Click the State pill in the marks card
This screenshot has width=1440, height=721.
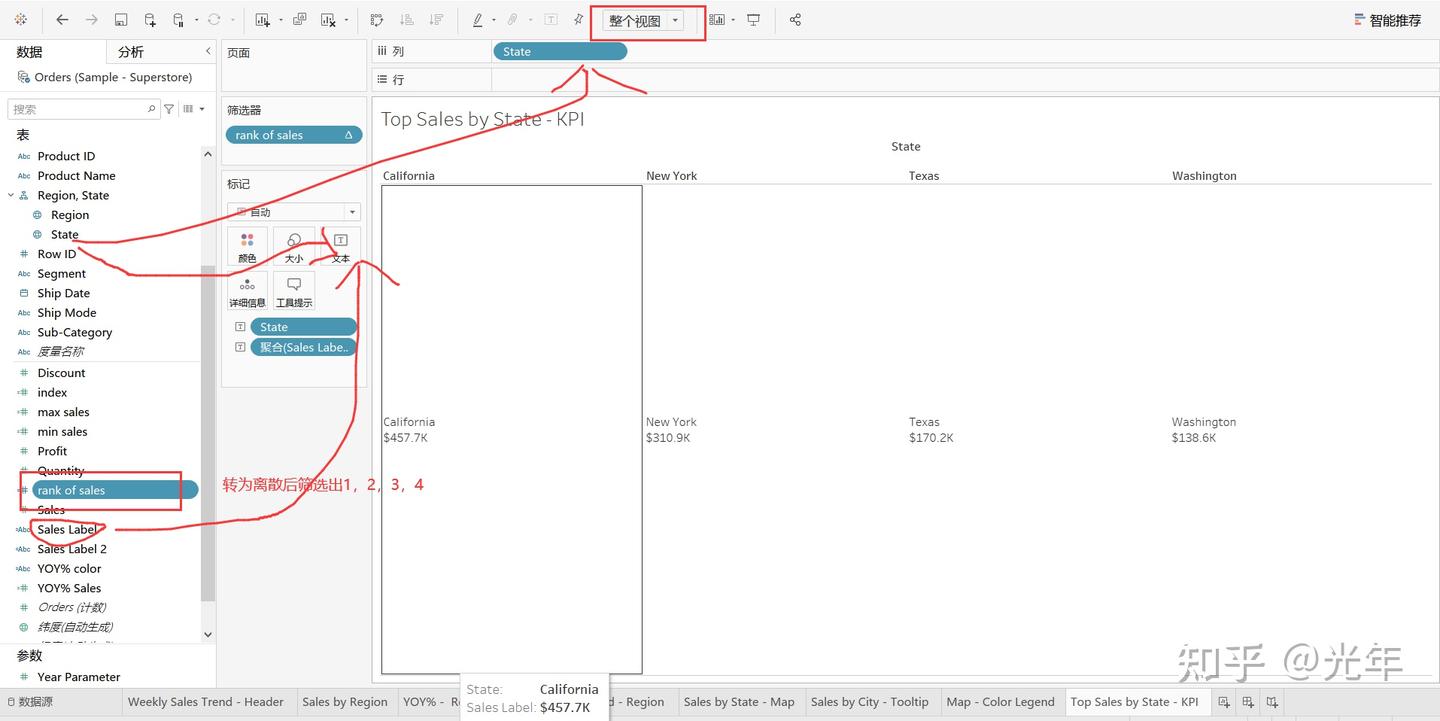tap(303, 327)
